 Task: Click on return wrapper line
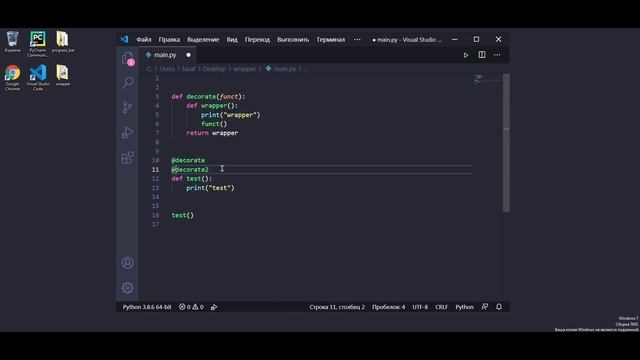[212, 133]
